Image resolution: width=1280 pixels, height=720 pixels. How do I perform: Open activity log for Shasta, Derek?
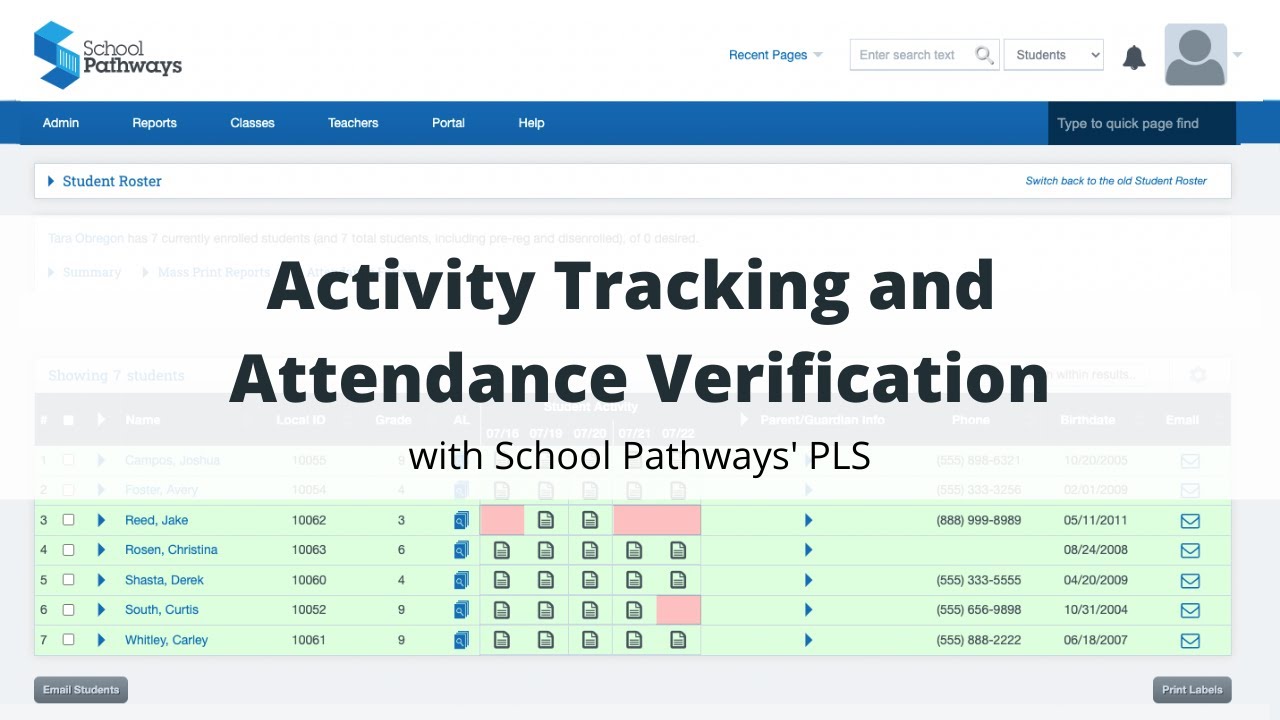point(461,580)
